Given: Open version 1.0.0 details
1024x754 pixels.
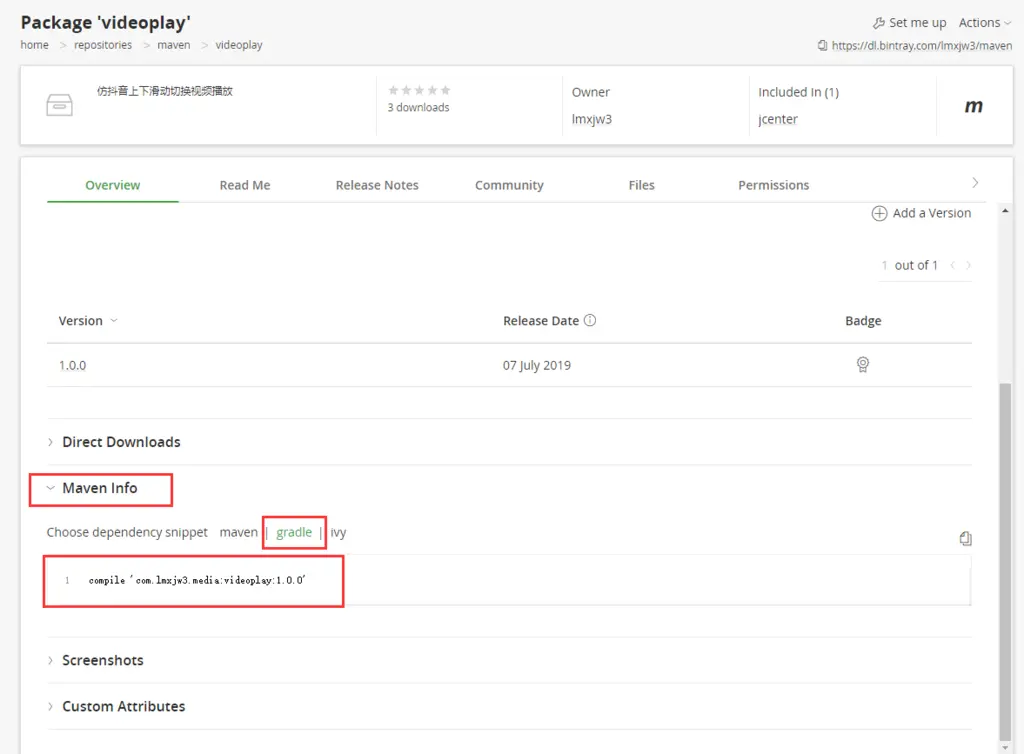Looking at the screenshot, I should pyautogui.click(x=72, y=366).
